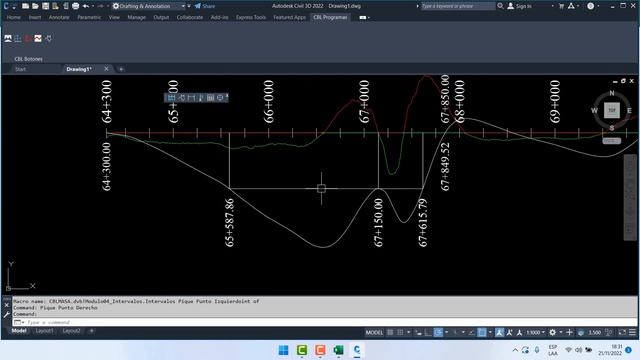The width and height of the screenshot is (640, 360).
Task: Click the Autodesk A triangle icon
Action: tap(571, 6)
